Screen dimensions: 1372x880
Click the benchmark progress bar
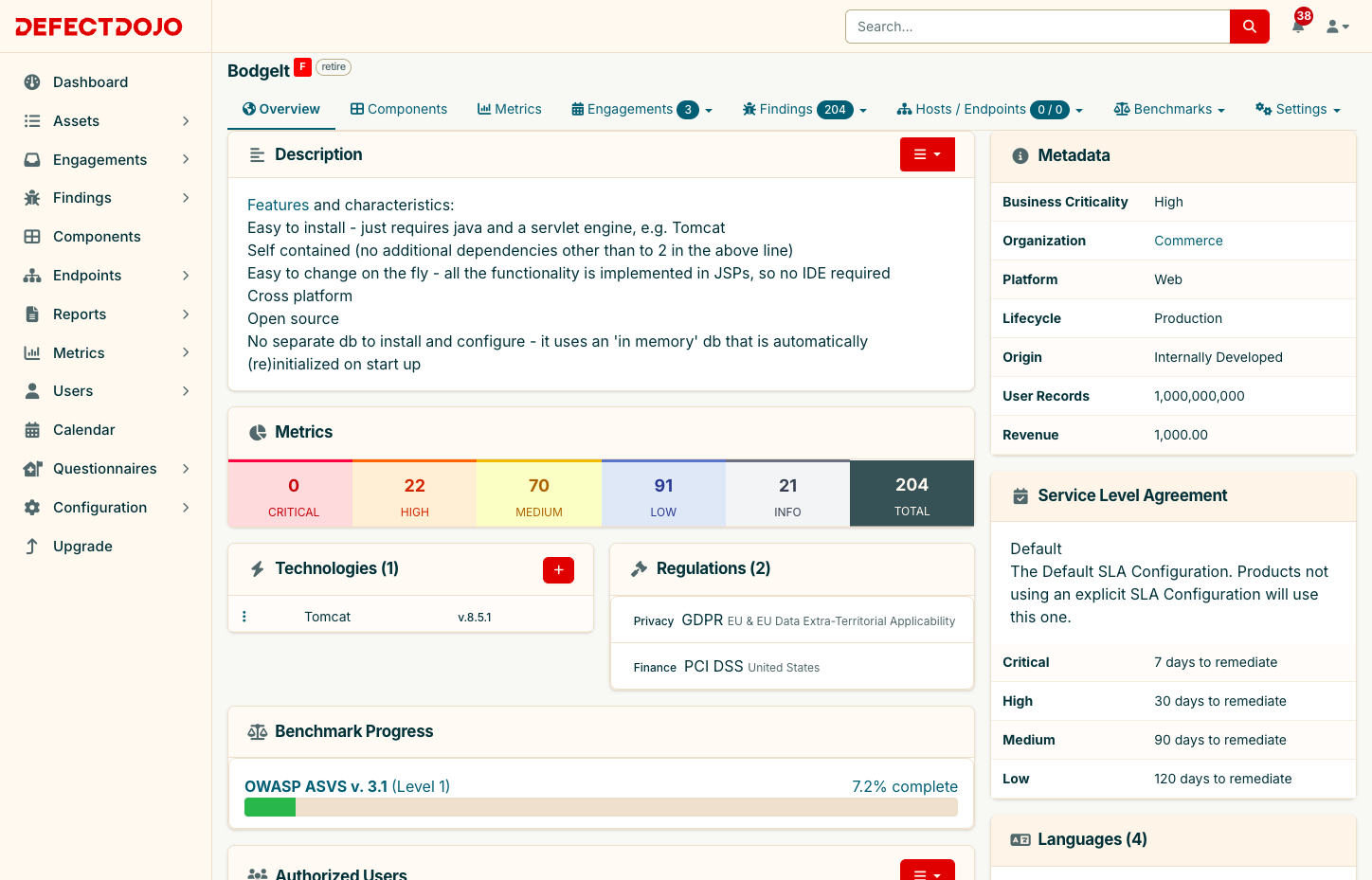point(601,807)
